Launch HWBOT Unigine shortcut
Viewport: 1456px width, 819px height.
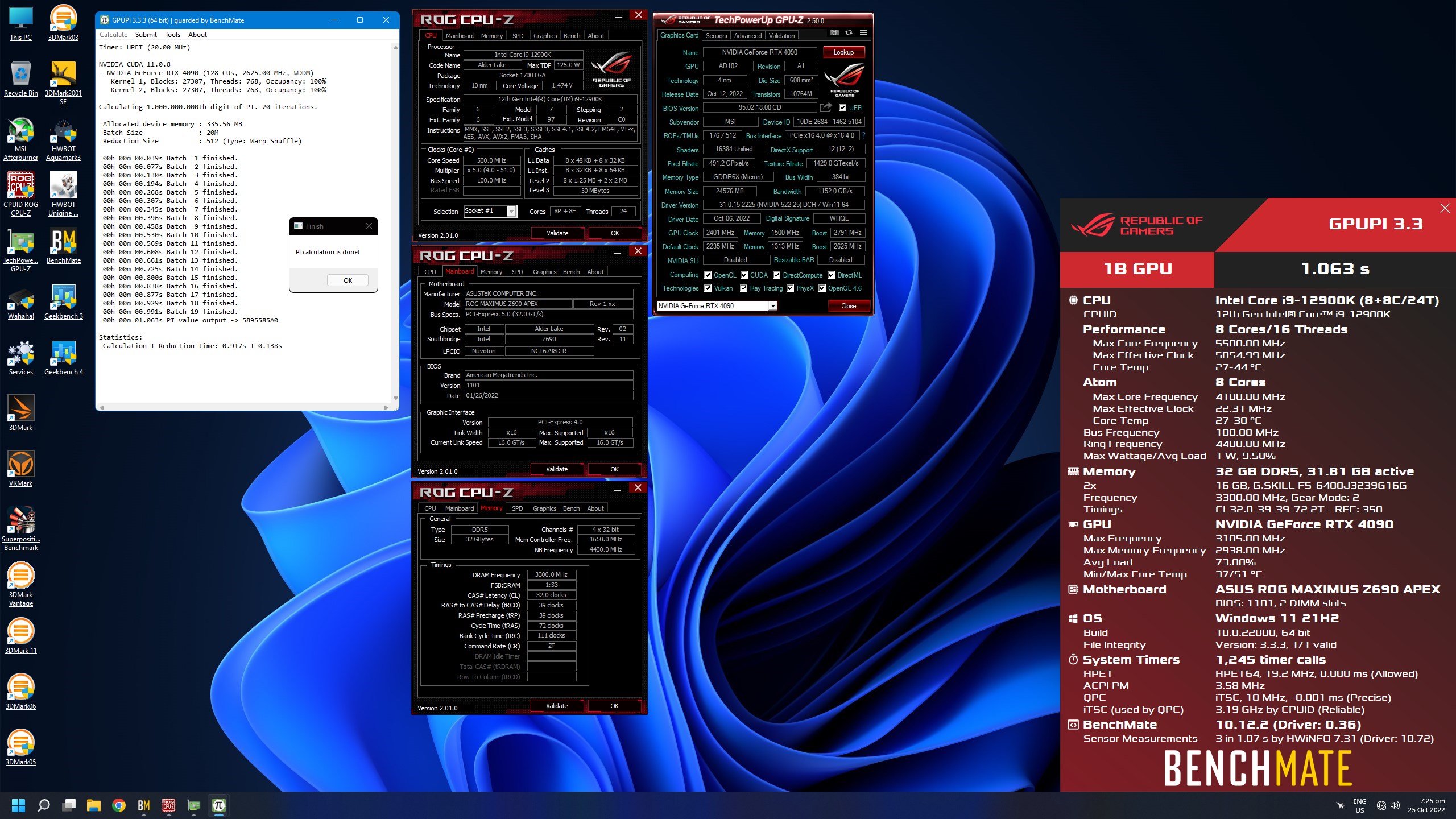click(63, 195)
